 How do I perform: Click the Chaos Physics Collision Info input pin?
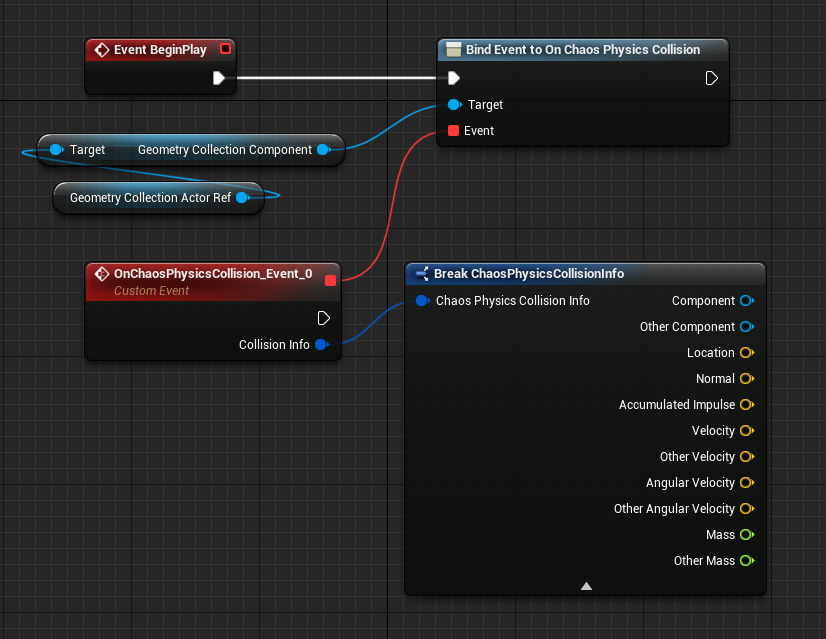click(422, 301)
